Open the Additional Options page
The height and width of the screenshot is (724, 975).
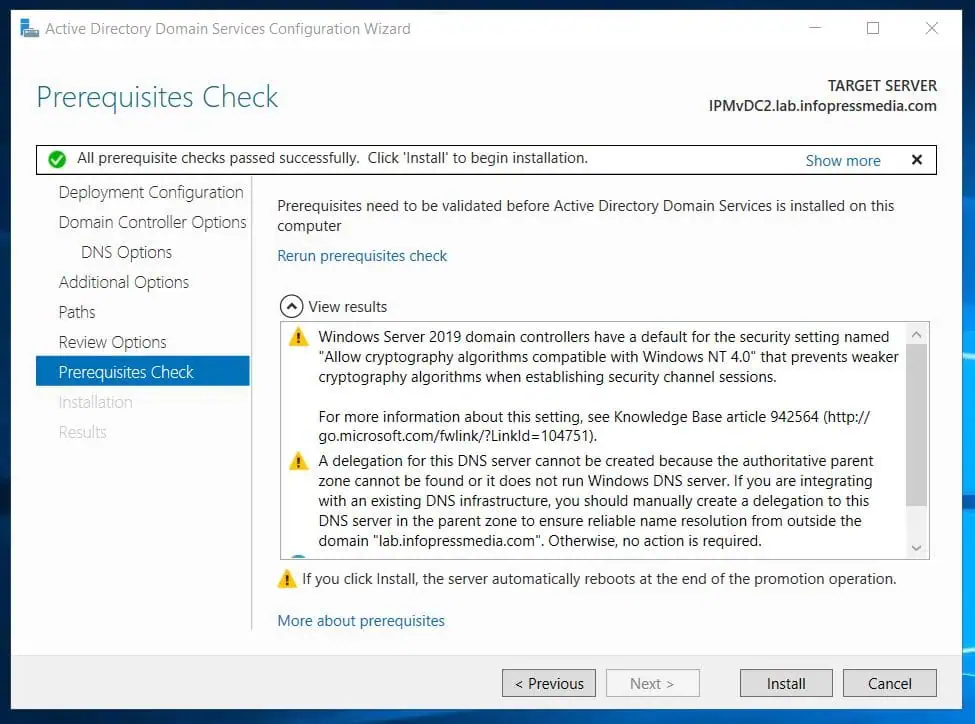tap(124, 282)
